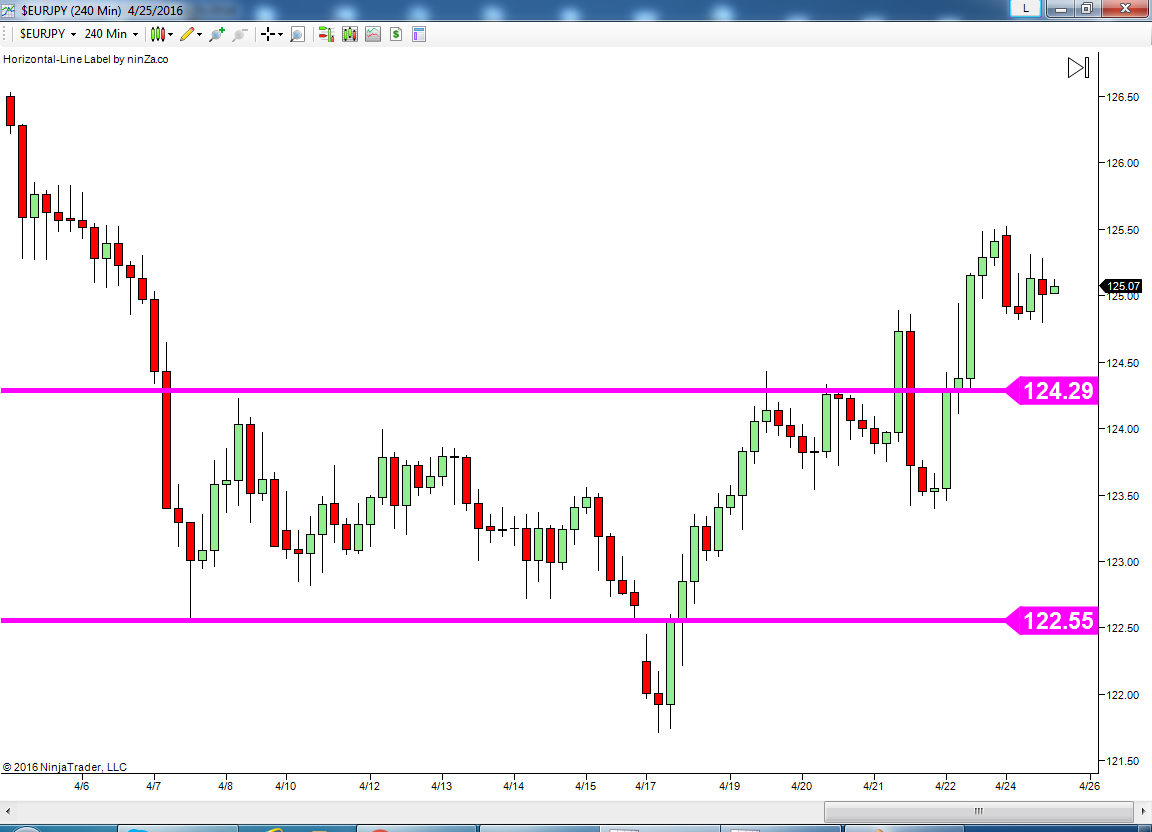Click the 126.50 price axis label

1123,97
